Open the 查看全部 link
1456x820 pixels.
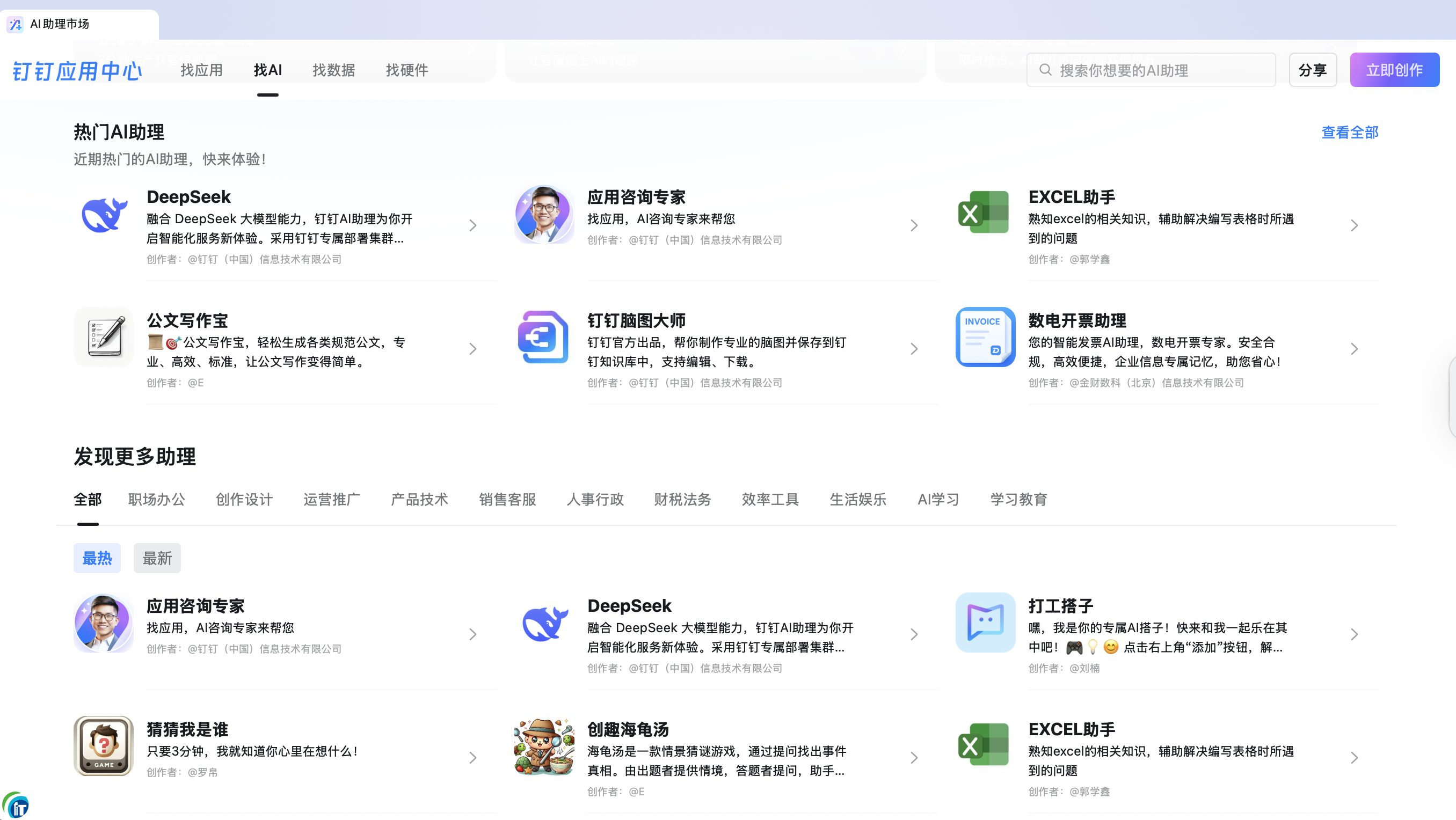[x=1349, y=132]
